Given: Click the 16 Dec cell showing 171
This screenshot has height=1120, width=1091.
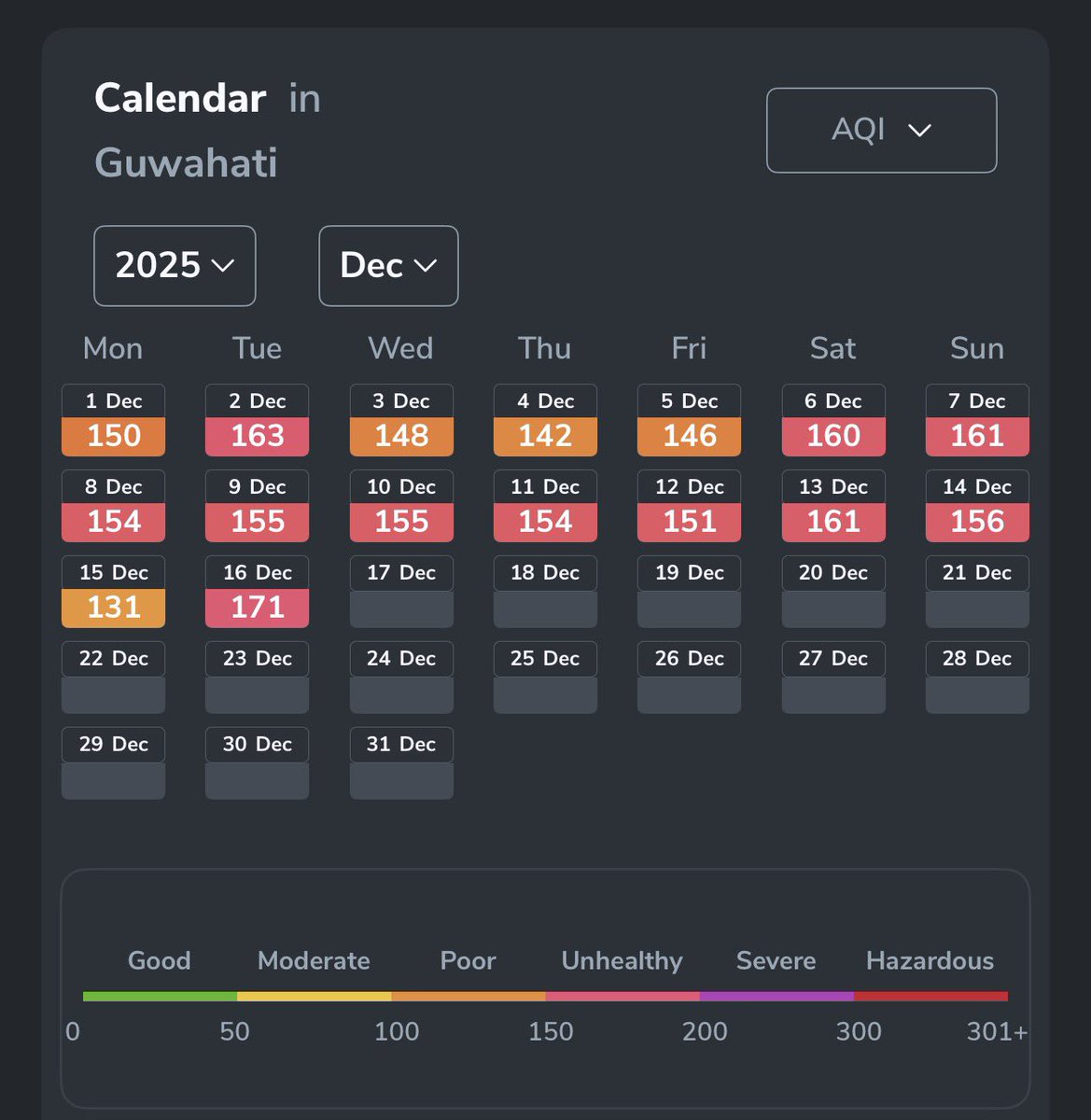Looking at the screenshot, I should (257, 591).
